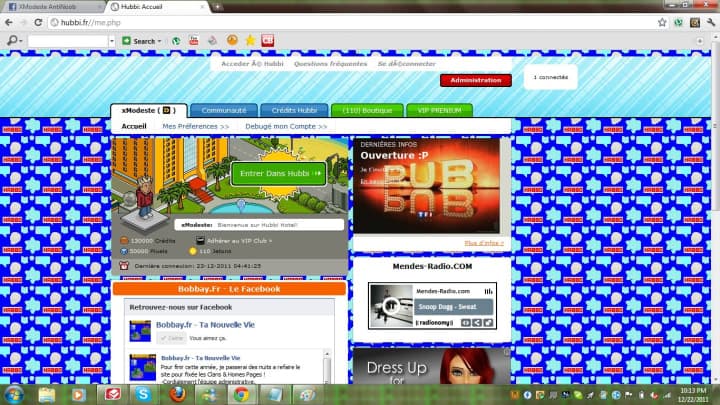The height and width of the screenshot is (405, 720).
Task: Play the Mendes-Radio player
Action: coord(391,305)
